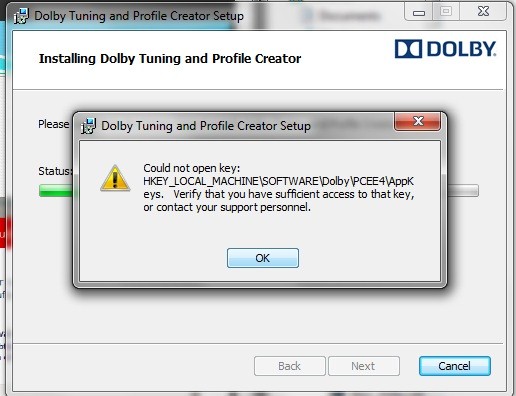
Task: Click the unfilled end of the progress bar
Action: click(x=463, y=191)
